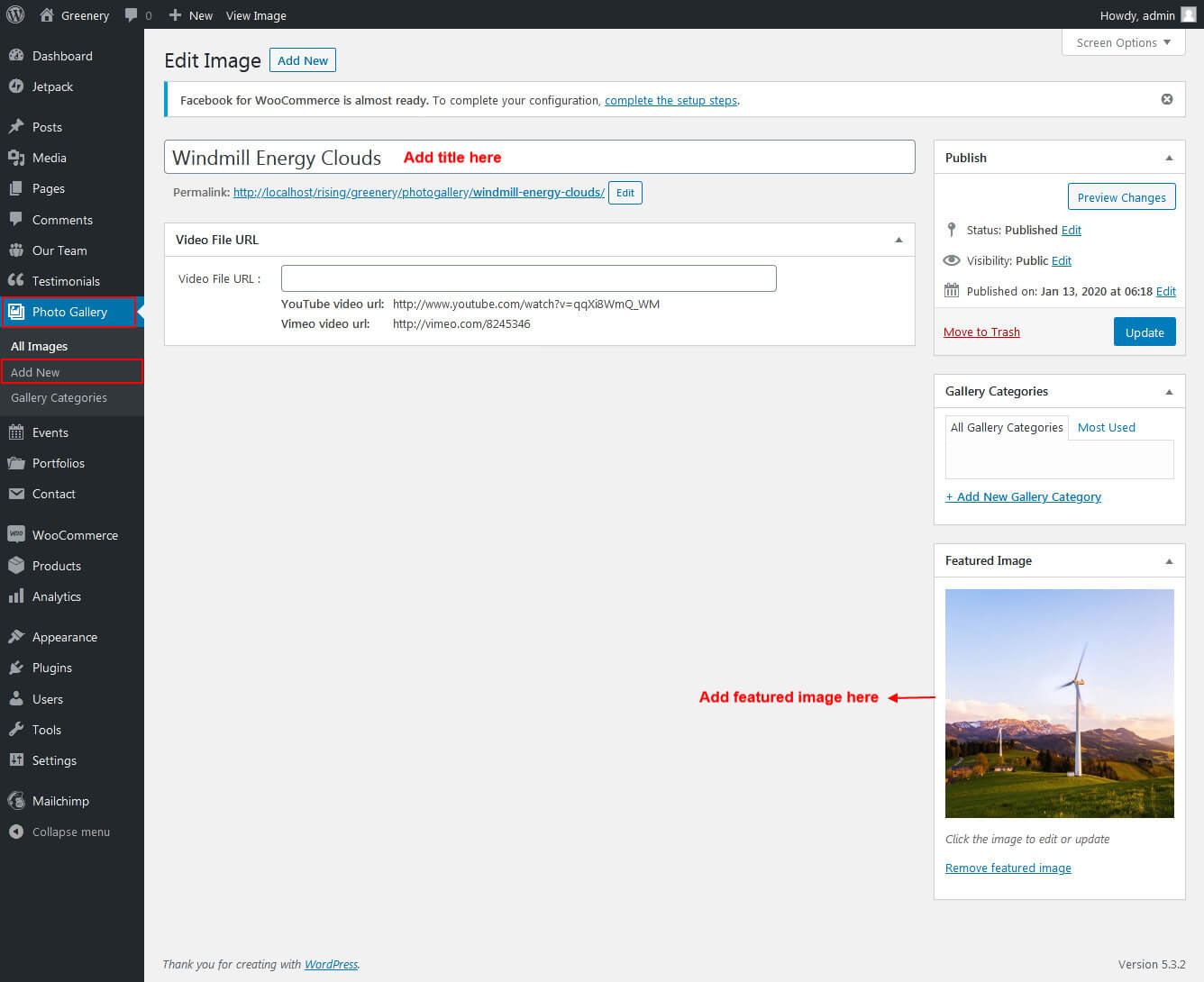Click the WordPress logo icon
The width and height of the screenshot is (1204, 982).
coord(15,14)
